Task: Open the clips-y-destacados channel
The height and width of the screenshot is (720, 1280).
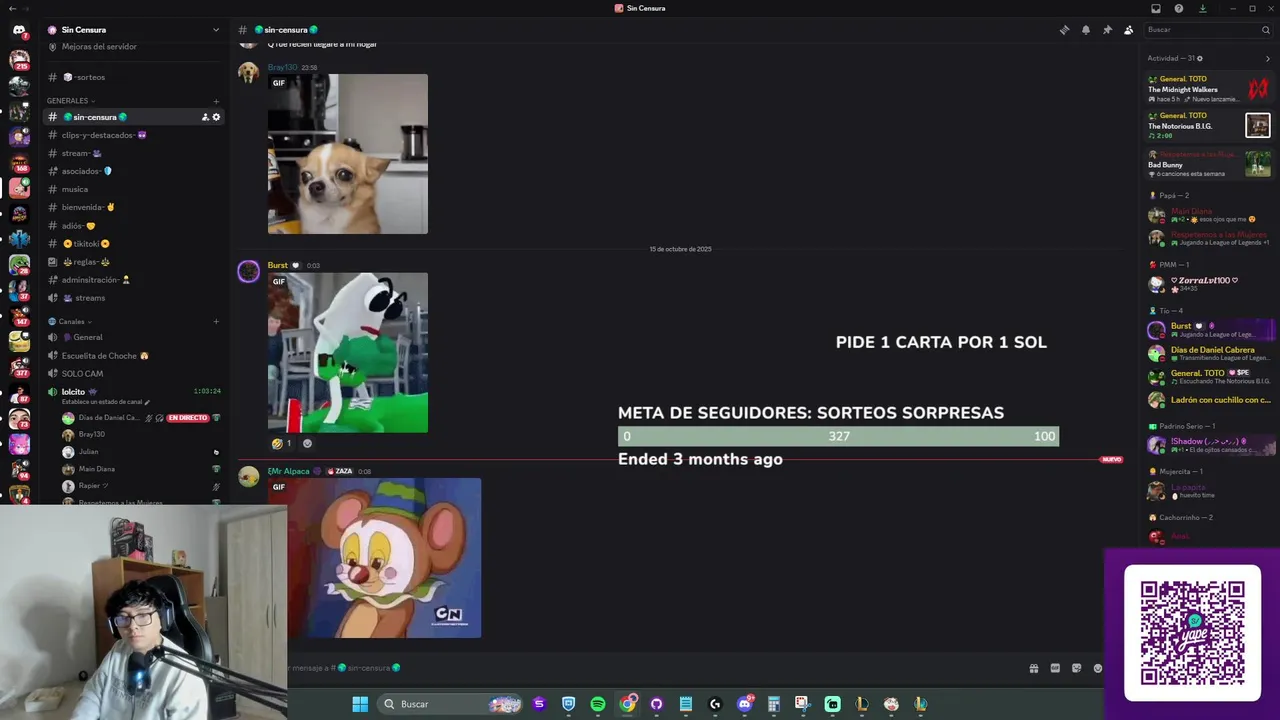Action: 133,135
